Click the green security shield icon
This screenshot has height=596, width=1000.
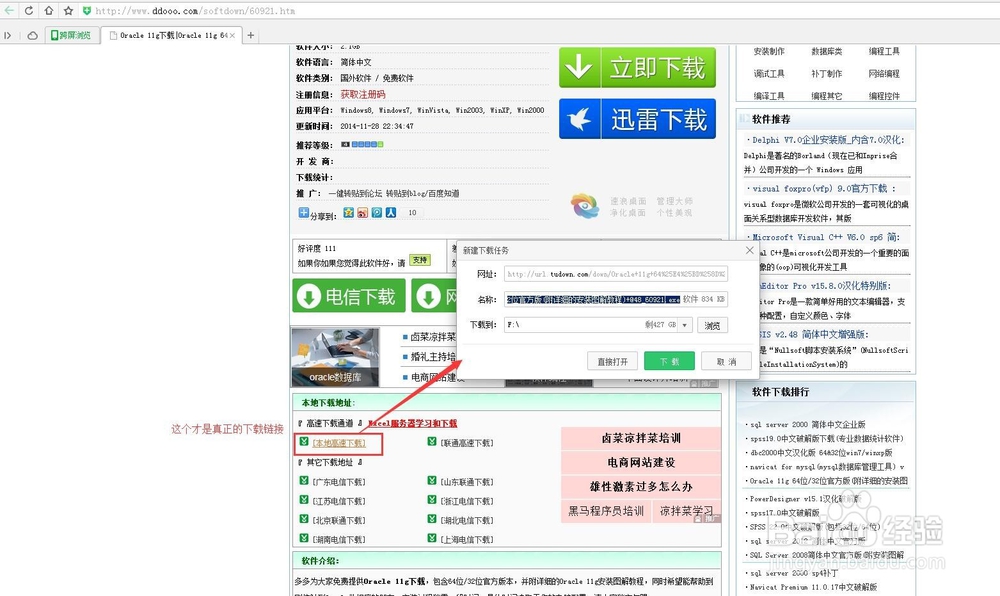87,11
